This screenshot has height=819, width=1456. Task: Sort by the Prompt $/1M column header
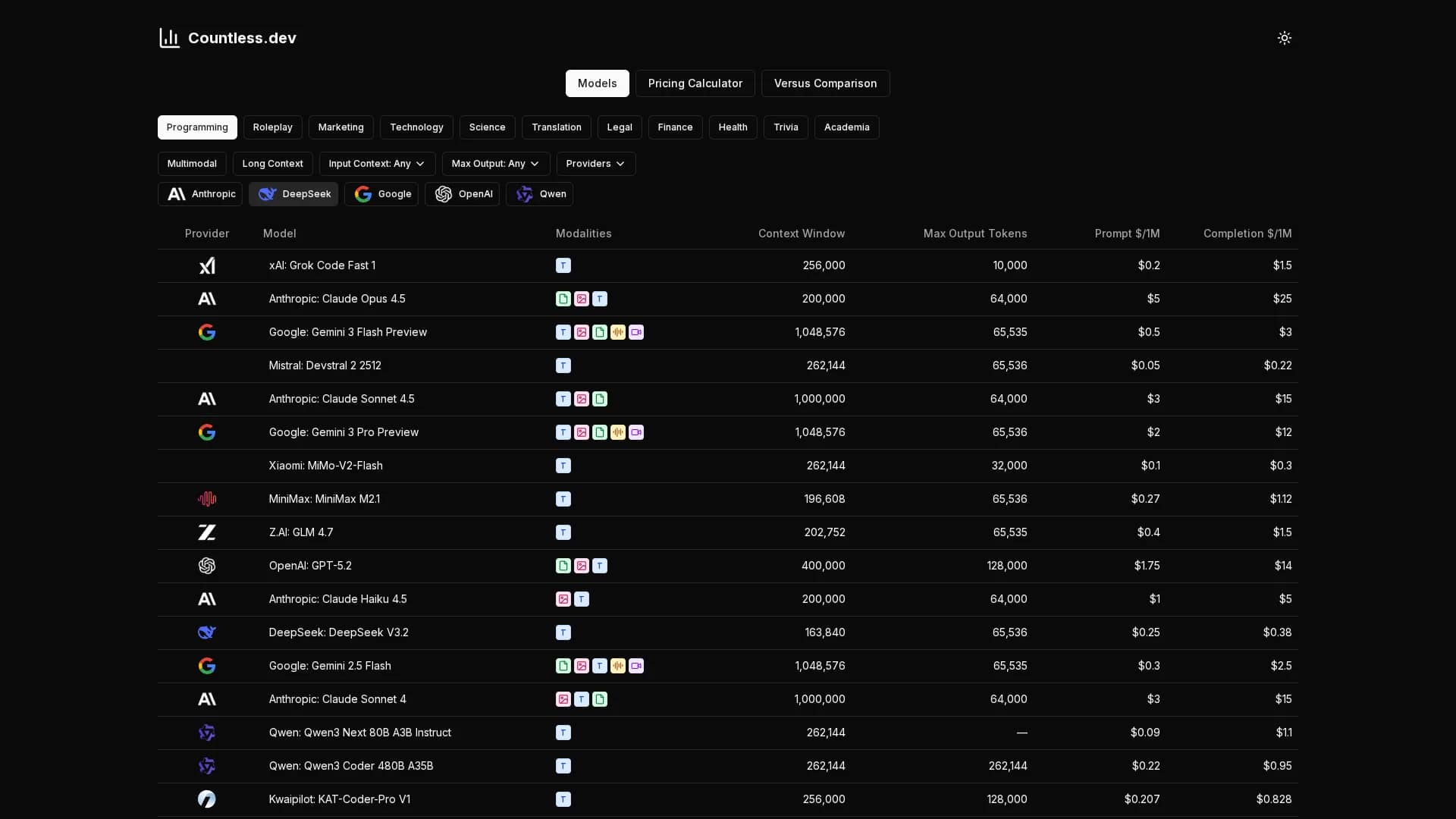coord(1128,234)
